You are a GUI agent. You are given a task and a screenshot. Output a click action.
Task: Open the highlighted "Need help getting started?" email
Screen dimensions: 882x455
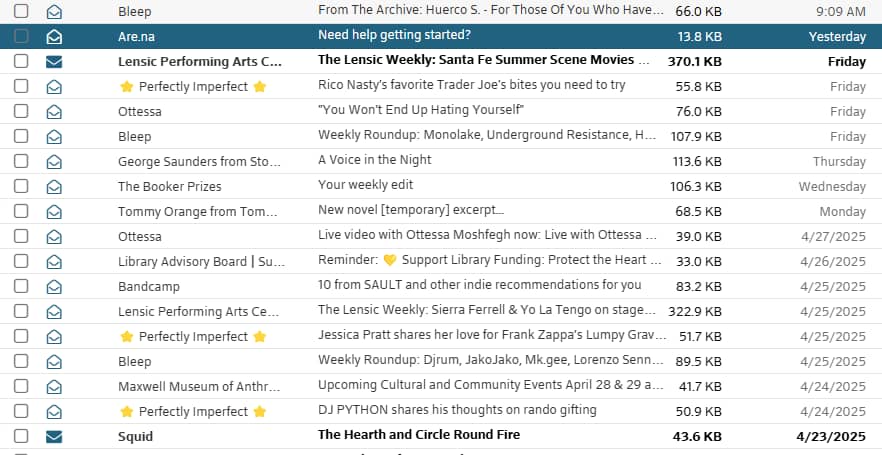(394, 35)
